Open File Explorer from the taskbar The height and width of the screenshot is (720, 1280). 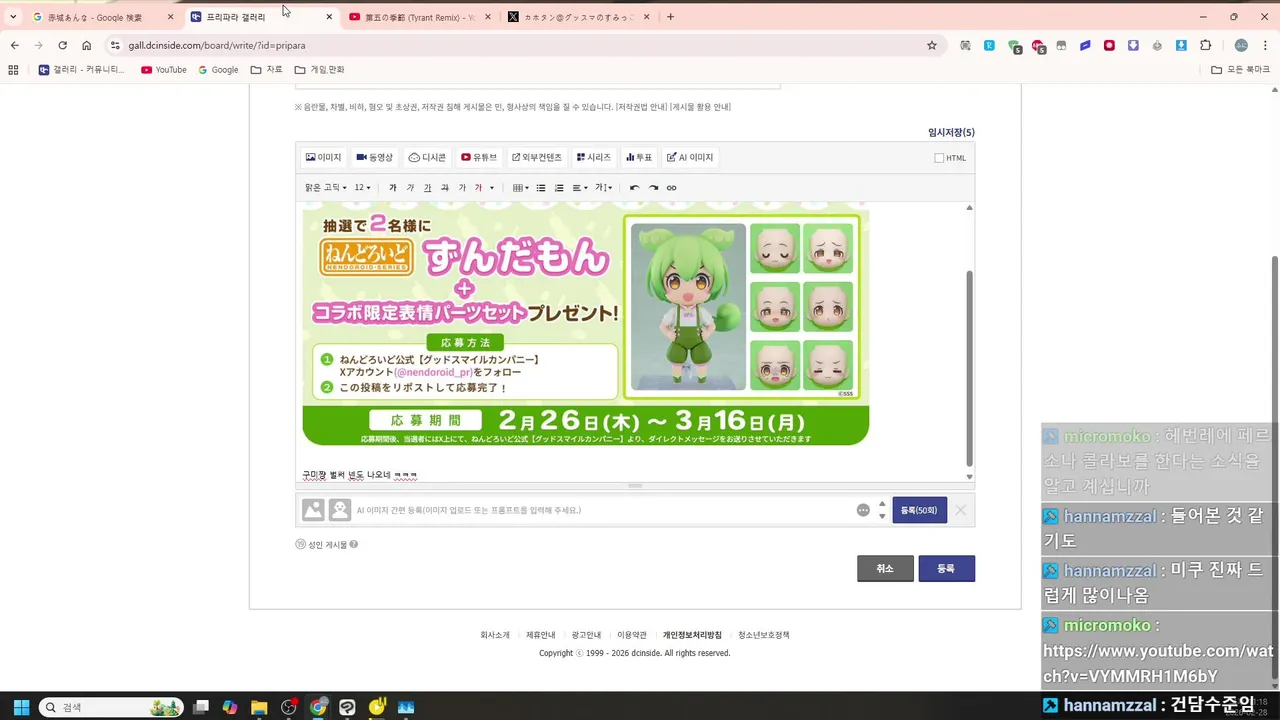pos(259,707)
